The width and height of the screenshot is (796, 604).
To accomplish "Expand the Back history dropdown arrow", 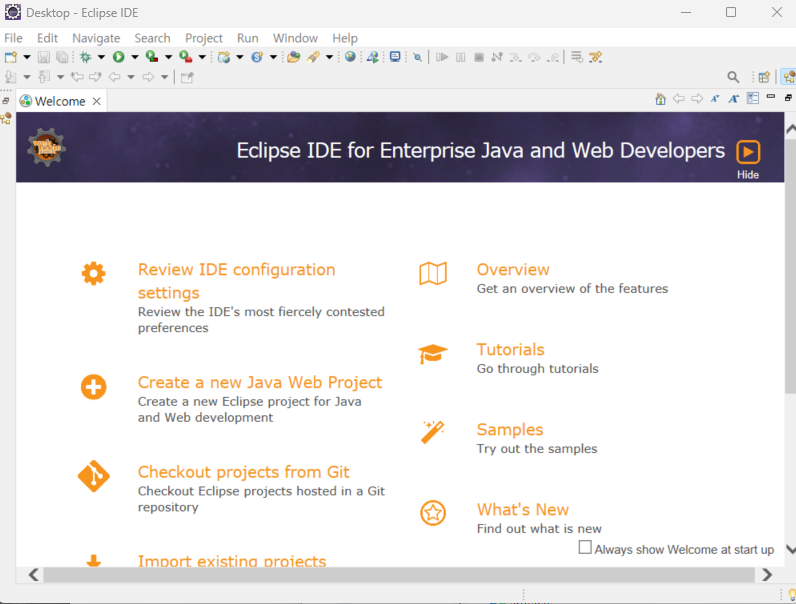I will pos(131,77).
